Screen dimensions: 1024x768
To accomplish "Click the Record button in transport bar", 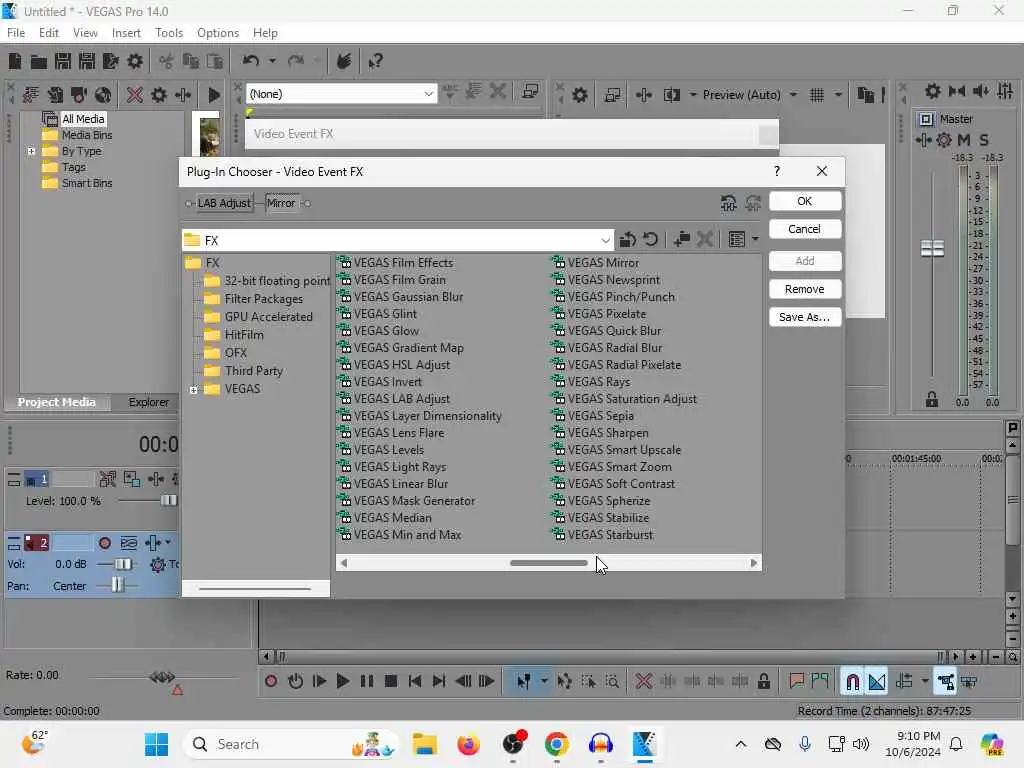I will (271, 681).
